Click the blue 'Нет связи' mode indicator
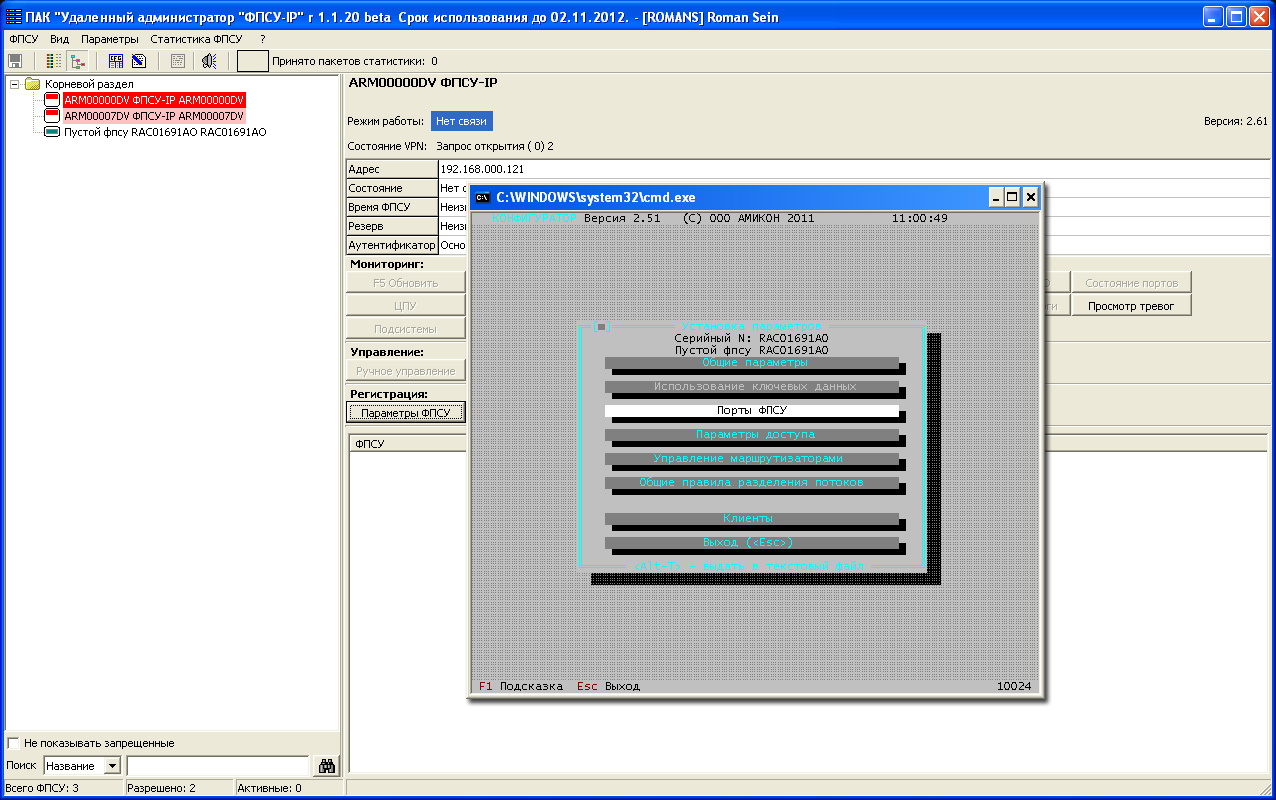 (x=462, y=121)
